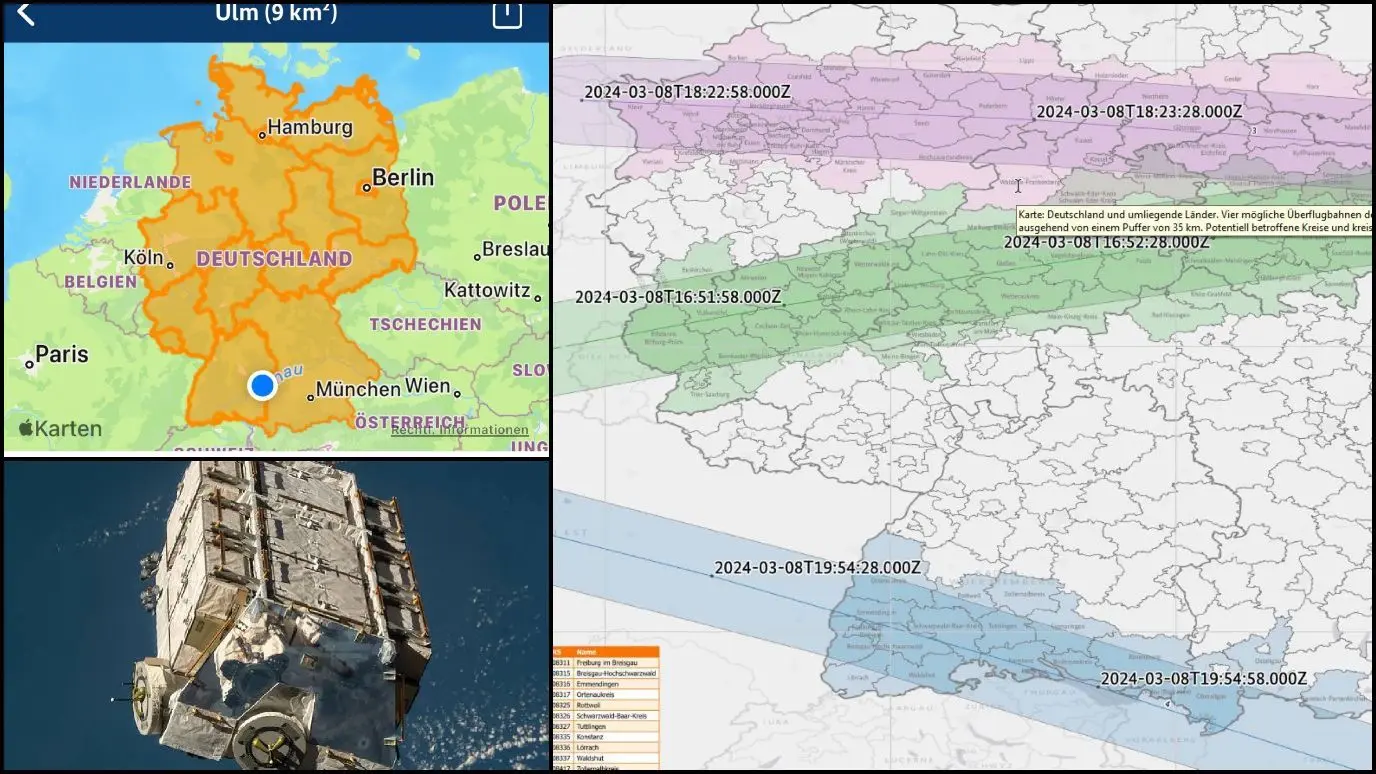Select the München city marker
The height and width of the screenshot is (774, 1376).
[x=311, y=397]
